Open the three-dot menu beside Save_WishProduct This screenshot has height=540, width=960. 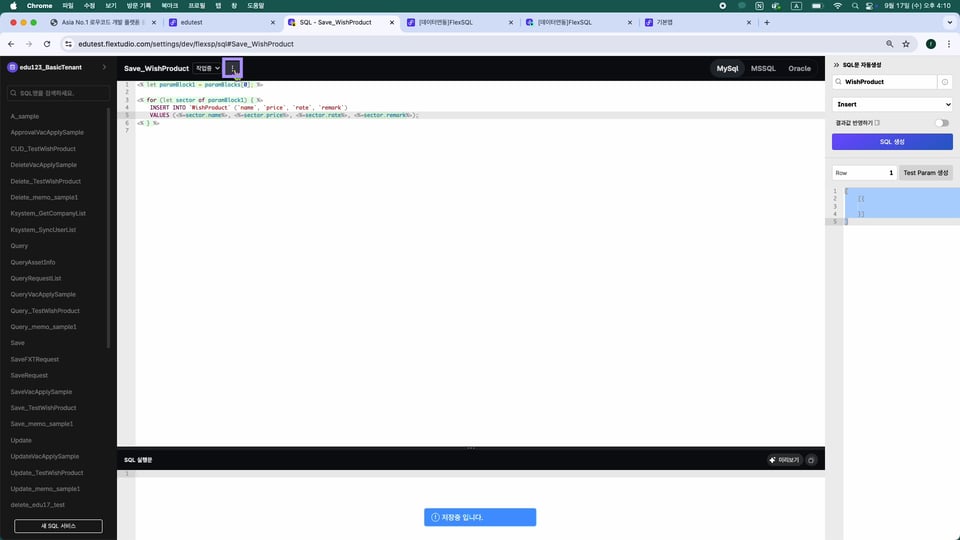[233, 68]
